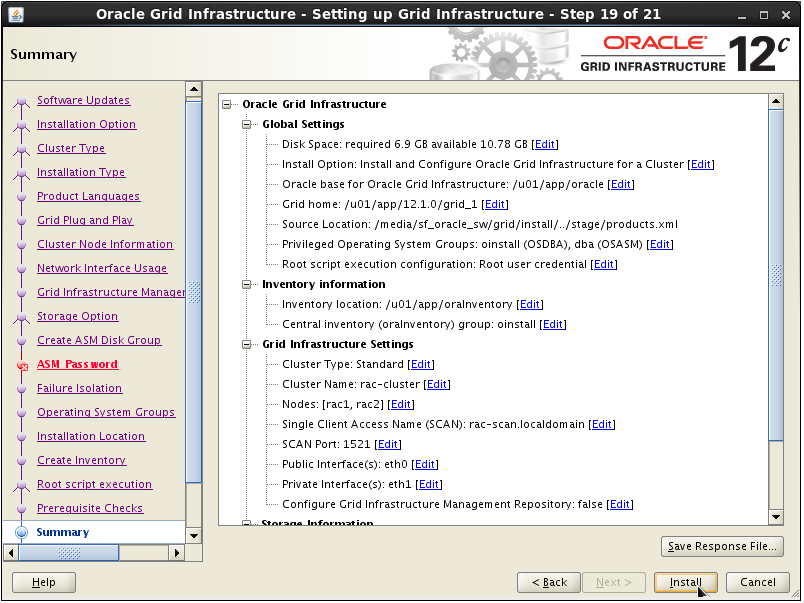This screenshot has height=603, width=804.
Task: Click the sidebar vertical scroll thumb
Action: (x=194, y=292)
